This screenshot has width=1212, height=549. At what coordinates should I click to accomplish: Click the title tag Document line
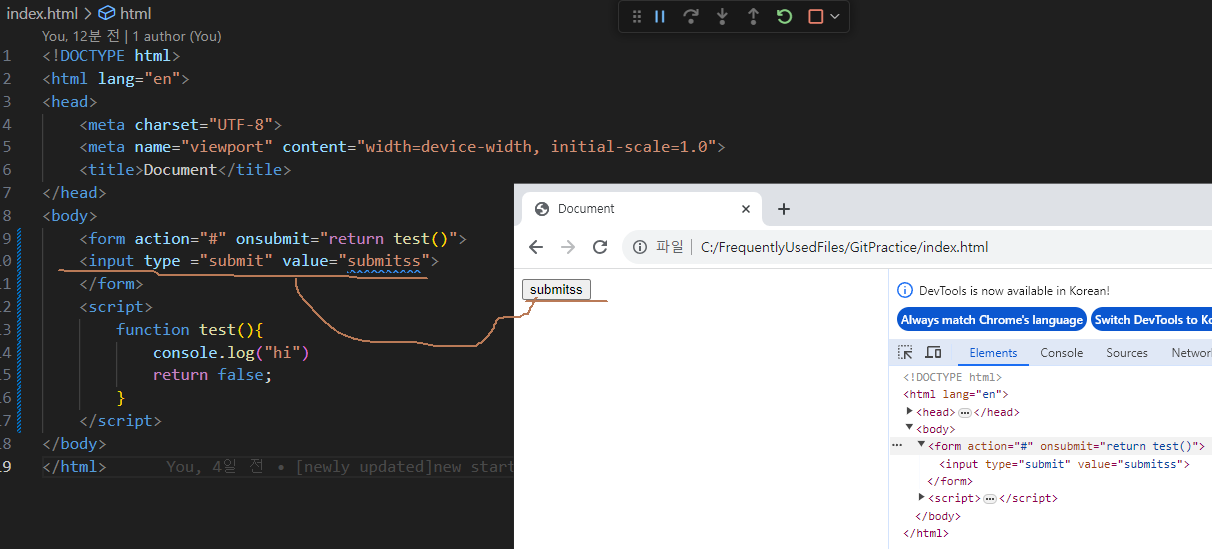(x=185, y=169)
